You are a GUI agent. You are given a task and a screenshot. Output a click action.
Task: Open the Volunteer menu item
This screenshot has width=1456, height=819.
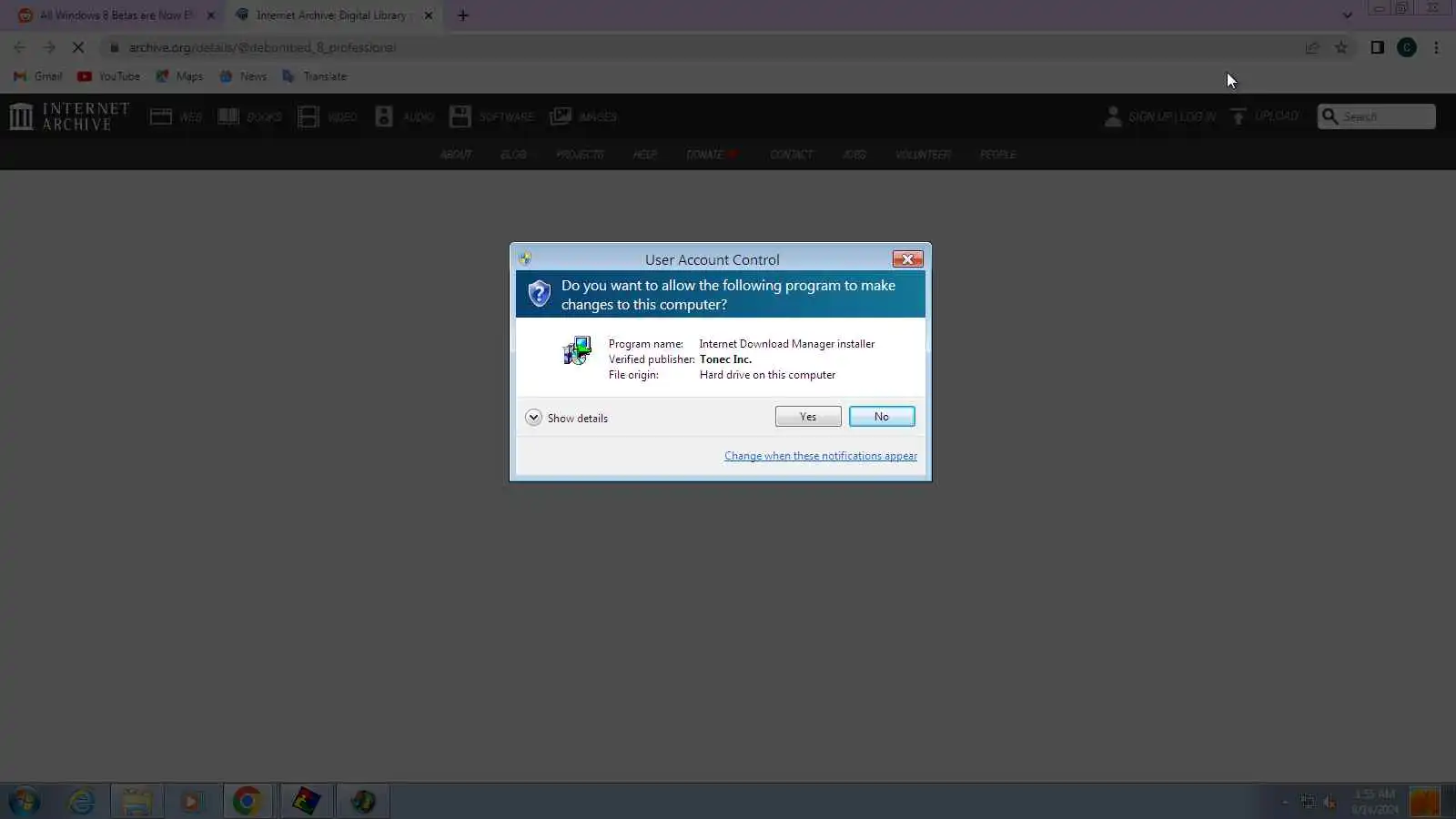click(923, 155)
